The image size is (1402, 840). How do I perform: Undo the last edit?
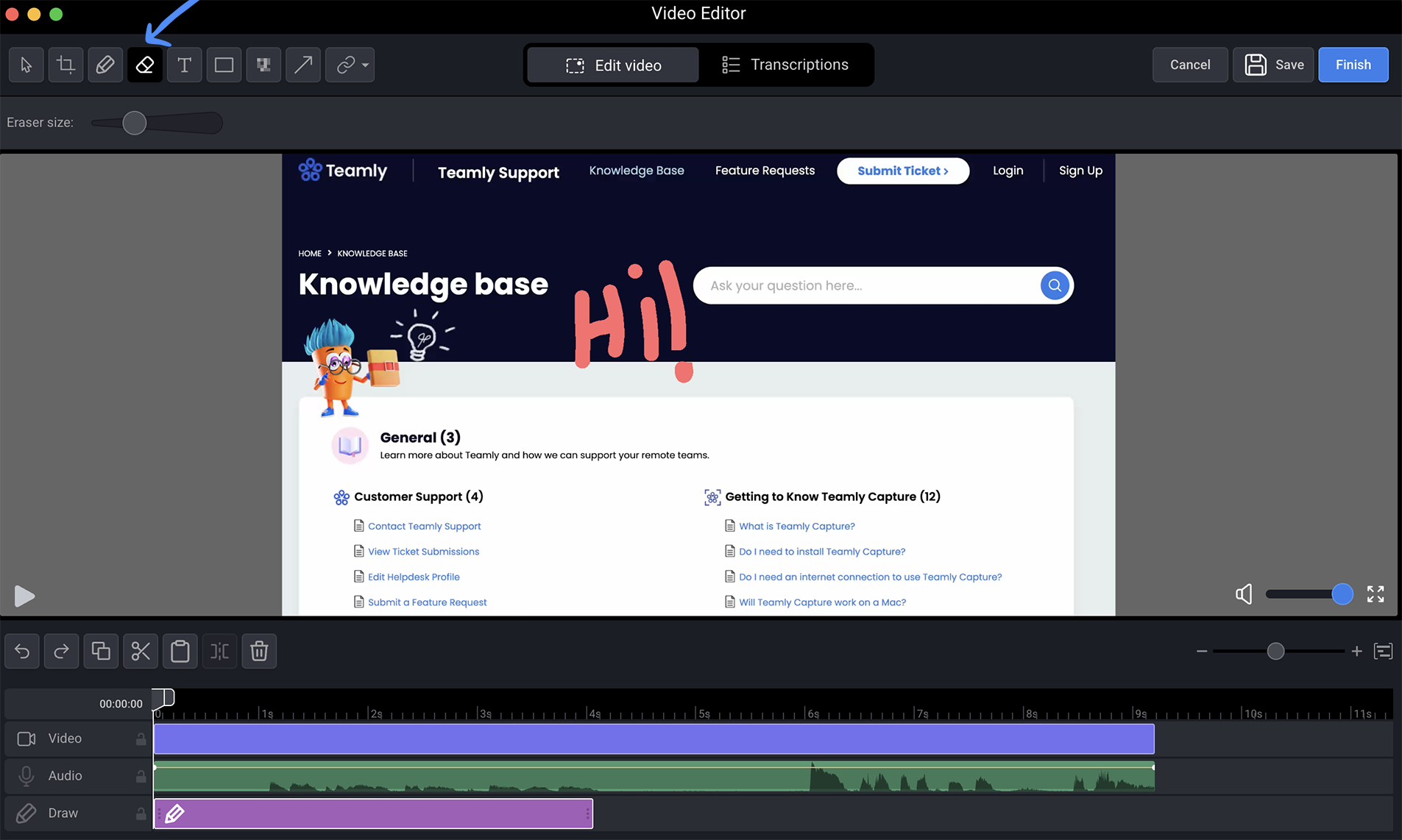click(x=22, y=651)
